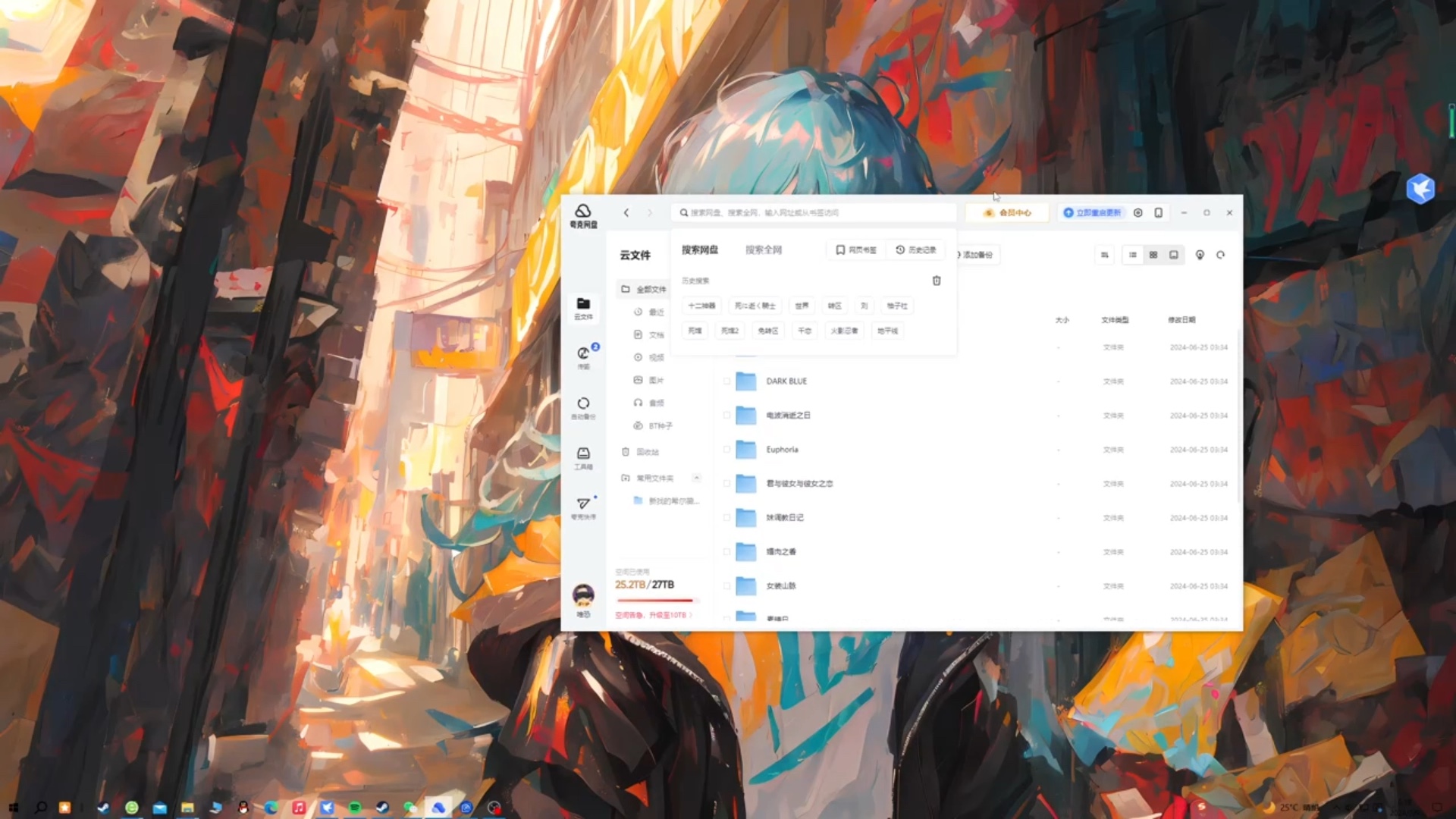Select the 搜索网盘 search tab
Screen dimensions: 1456x819
tap(699, 249)
